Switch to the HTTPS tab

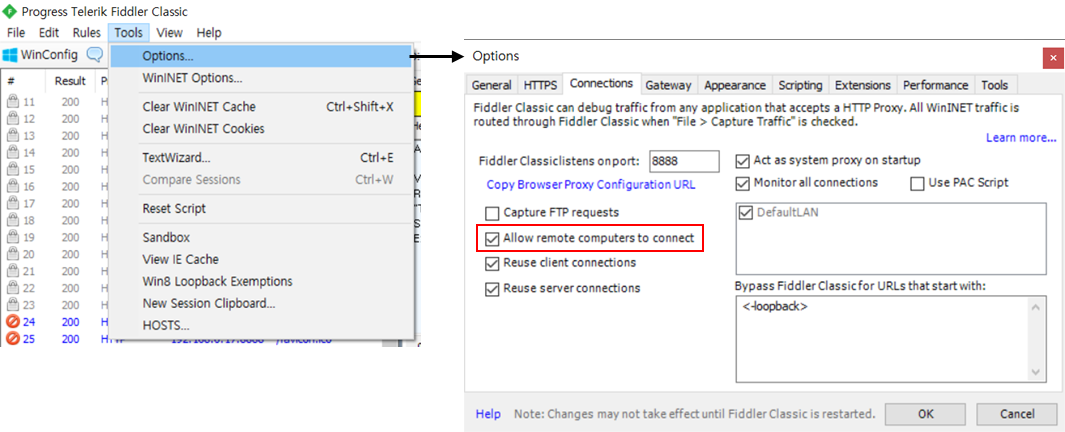coord(541,85)
